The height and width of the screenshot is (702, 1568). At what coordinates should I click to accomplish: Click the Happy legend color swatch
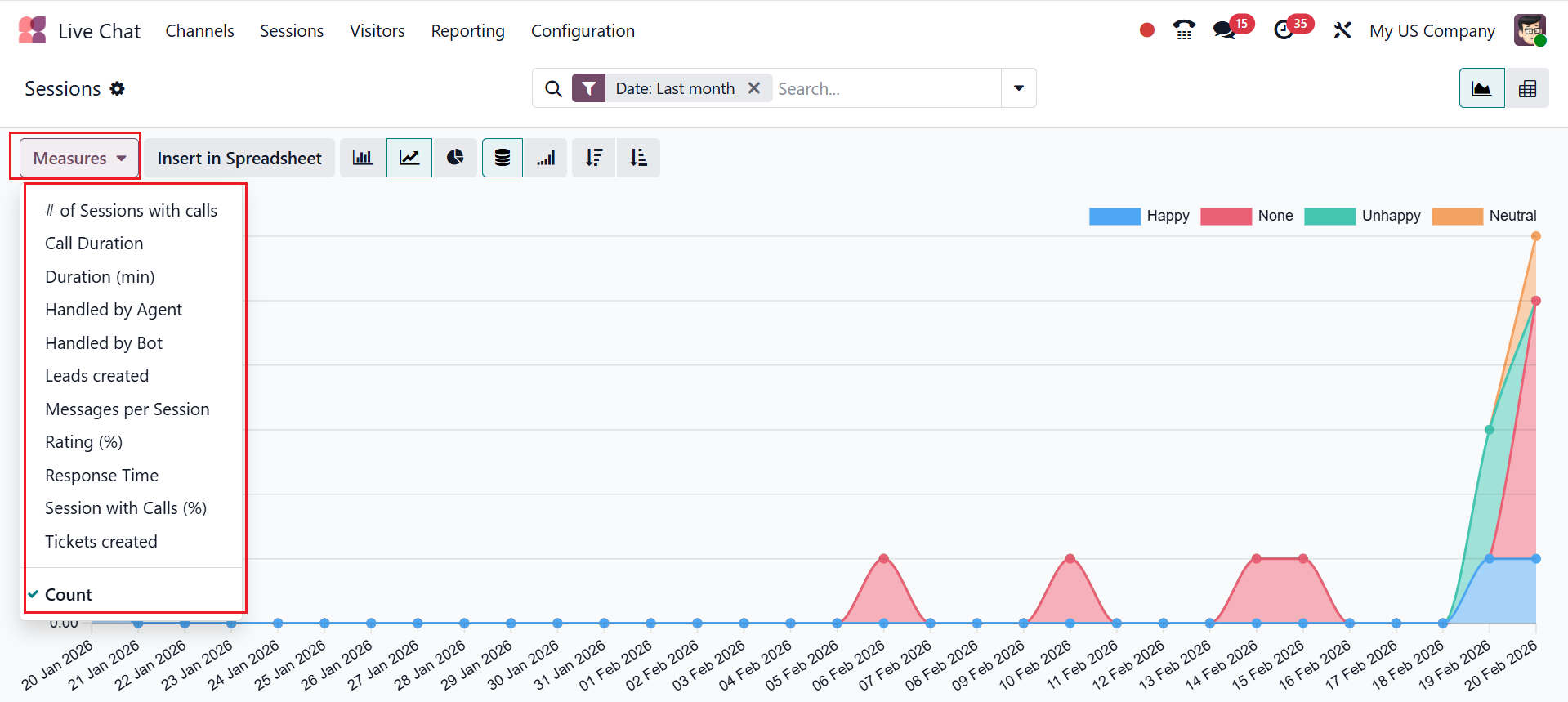(1115, 216)
